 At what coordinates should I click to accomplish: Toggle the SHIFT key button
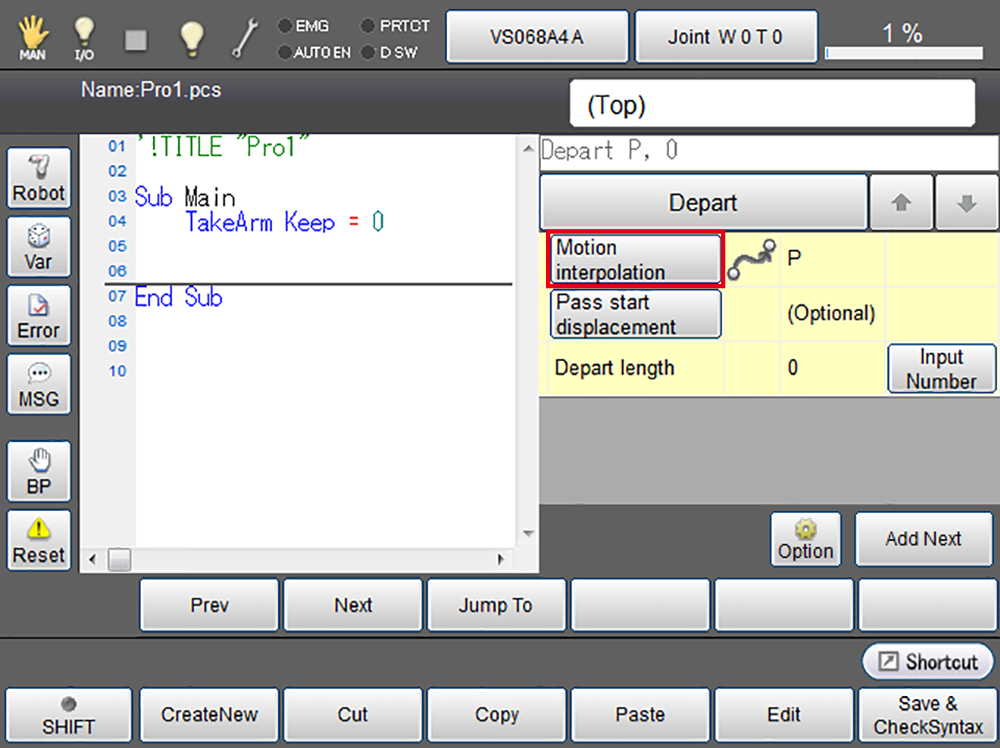point(68,714)
